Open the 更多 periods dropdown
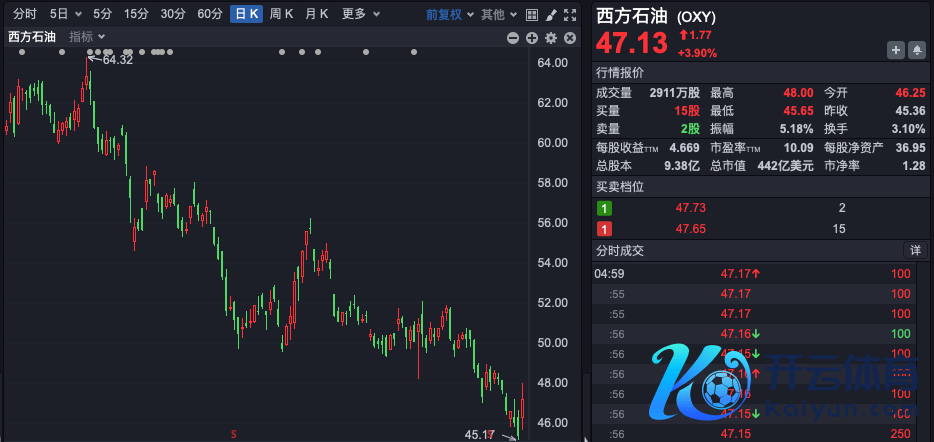Screen dimensions: 934x442 pos(360,14)
